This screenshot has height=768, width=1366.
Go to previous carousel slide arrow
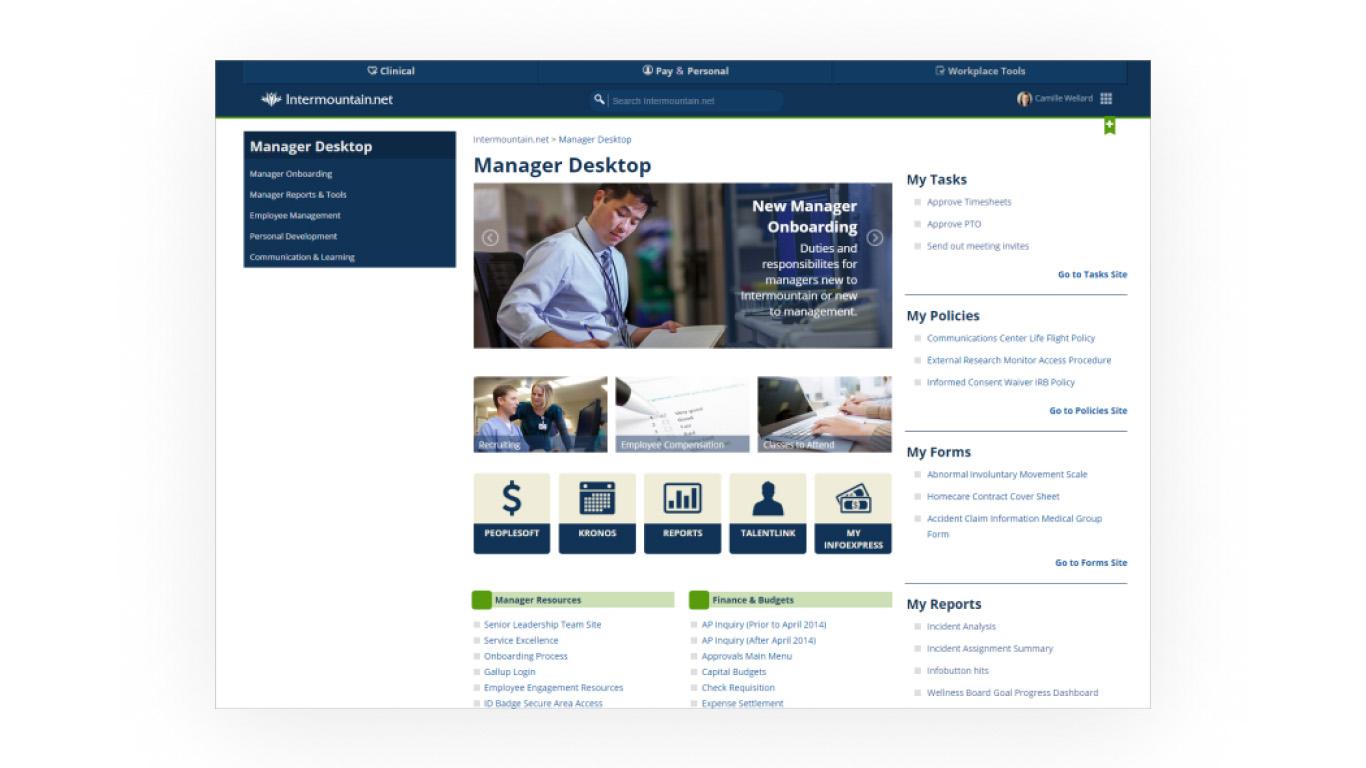tap(490, 238)
